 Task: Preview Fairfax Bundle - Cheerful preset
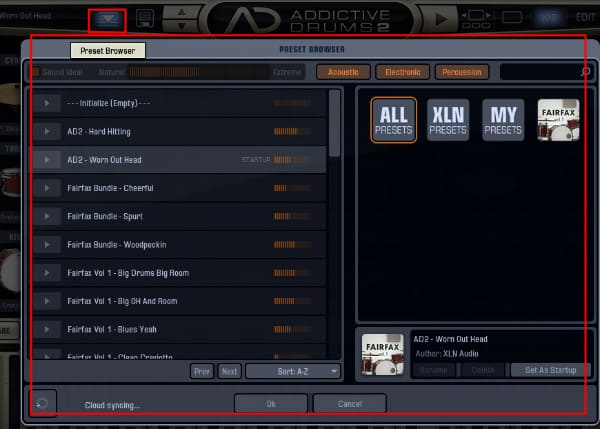[47, 188]
